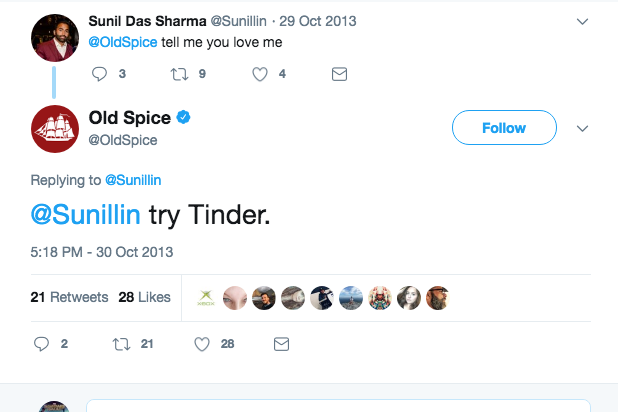Open the Xbox avatar among likers
Image resolution: width=618 pixels, height=412 pixels.
(x=207, y=297)
